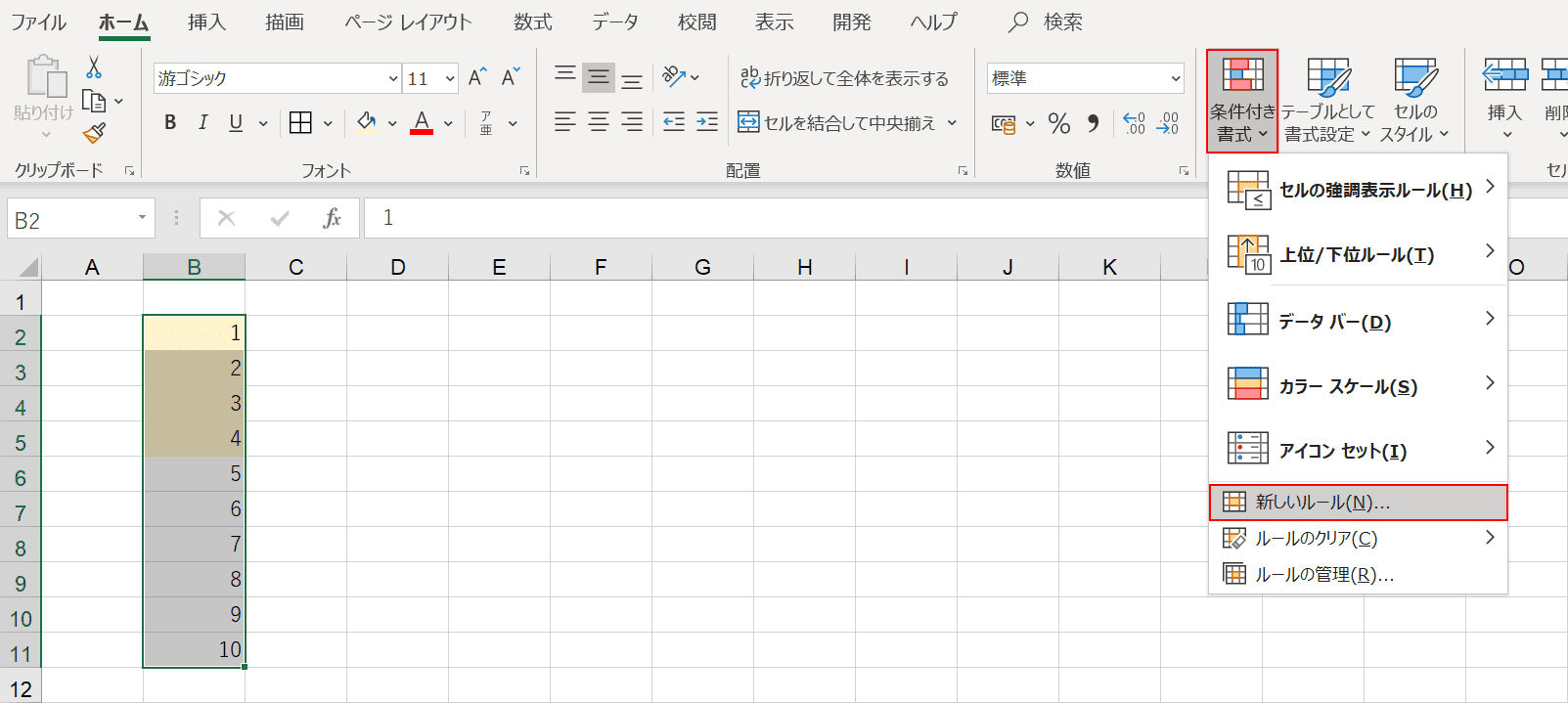1568x703 pixels.
Task: Click the Cut scissors icon
Action: pyautogui.click(x=94, y=67)
